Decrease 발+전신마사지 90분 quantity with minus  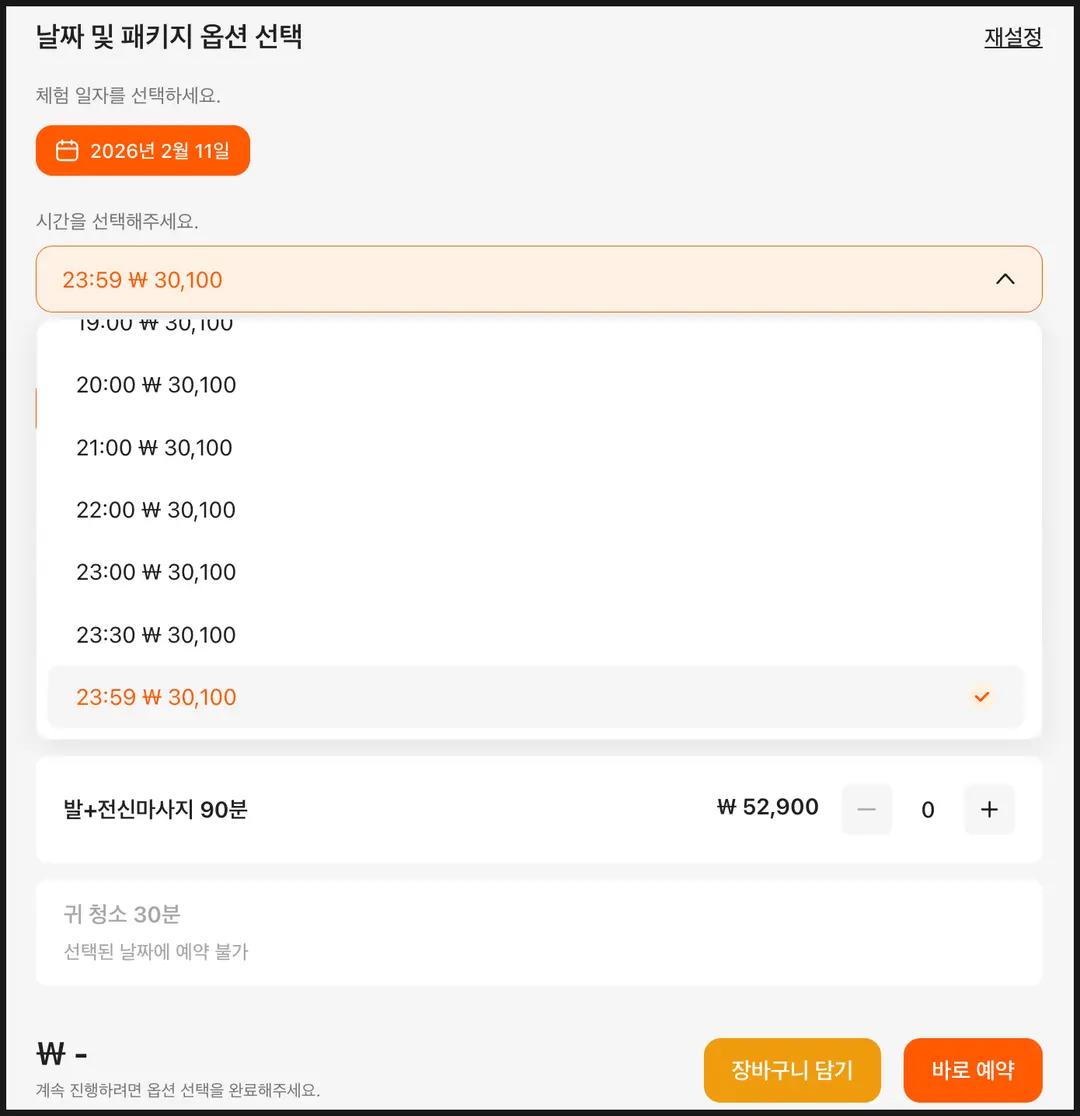pyautogui.click(x=866, y=809)
